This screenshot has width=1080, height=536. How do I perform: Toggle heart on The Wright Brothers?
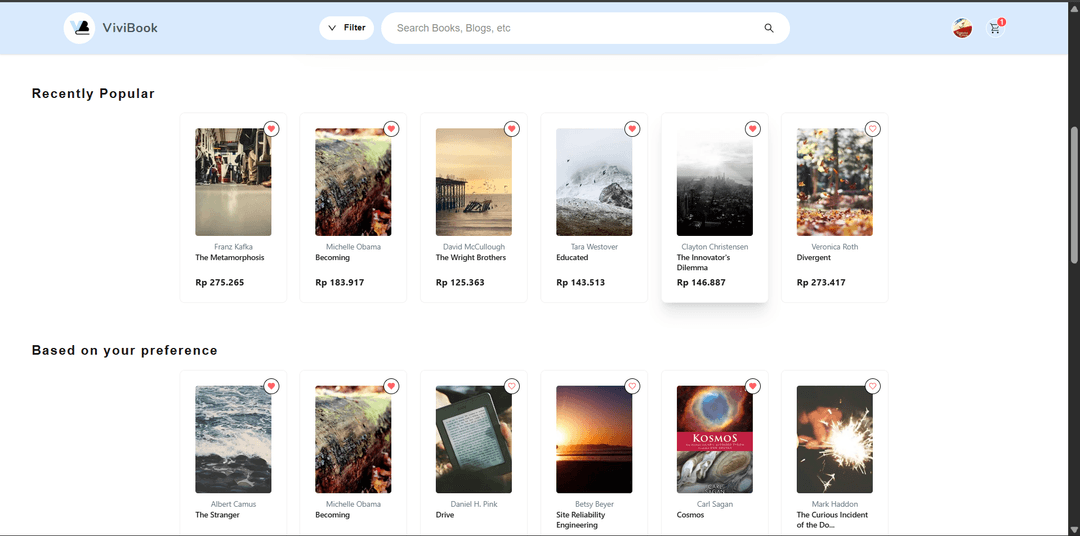pos(512,129)
